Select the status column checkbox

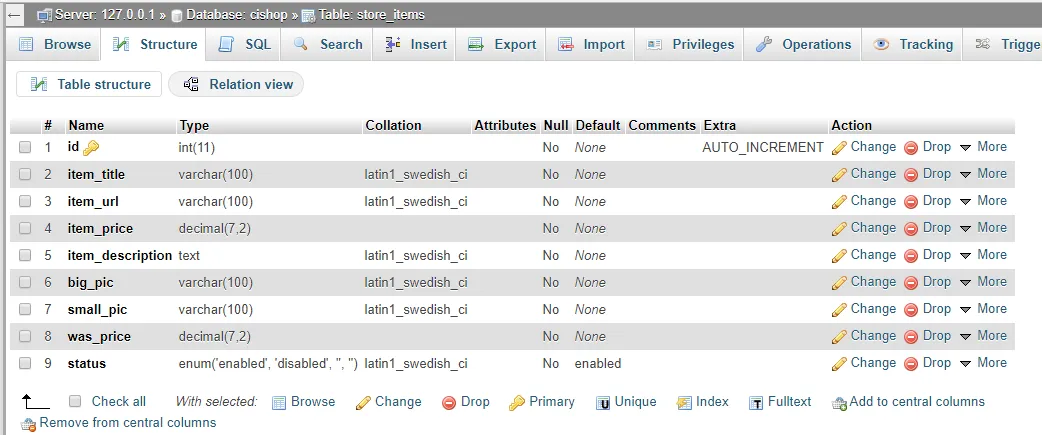click(x=25, y=363)
